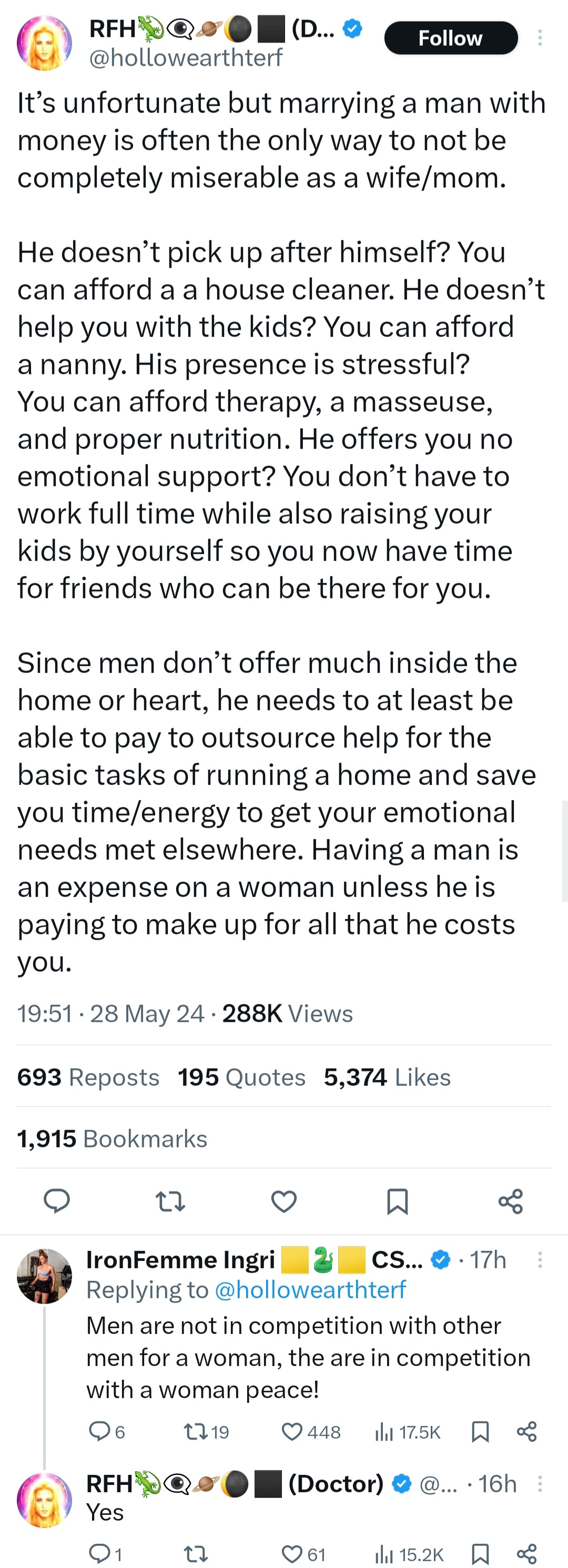
Task: Bookmark the main tweet
Action: click(397, 1201)
